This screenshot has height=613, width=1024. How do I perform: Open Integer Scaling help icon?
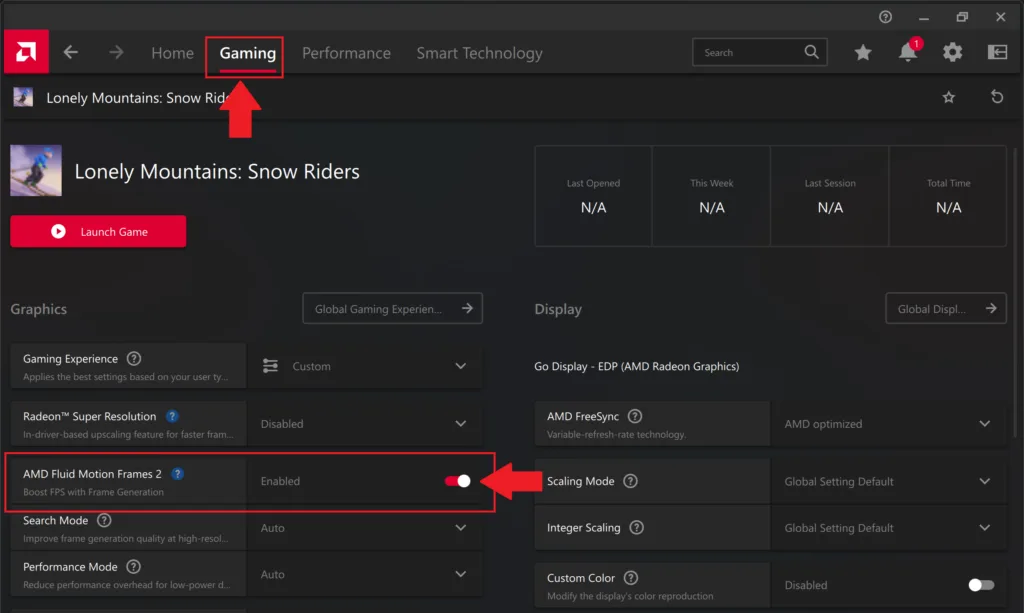(x=636, y=527)
